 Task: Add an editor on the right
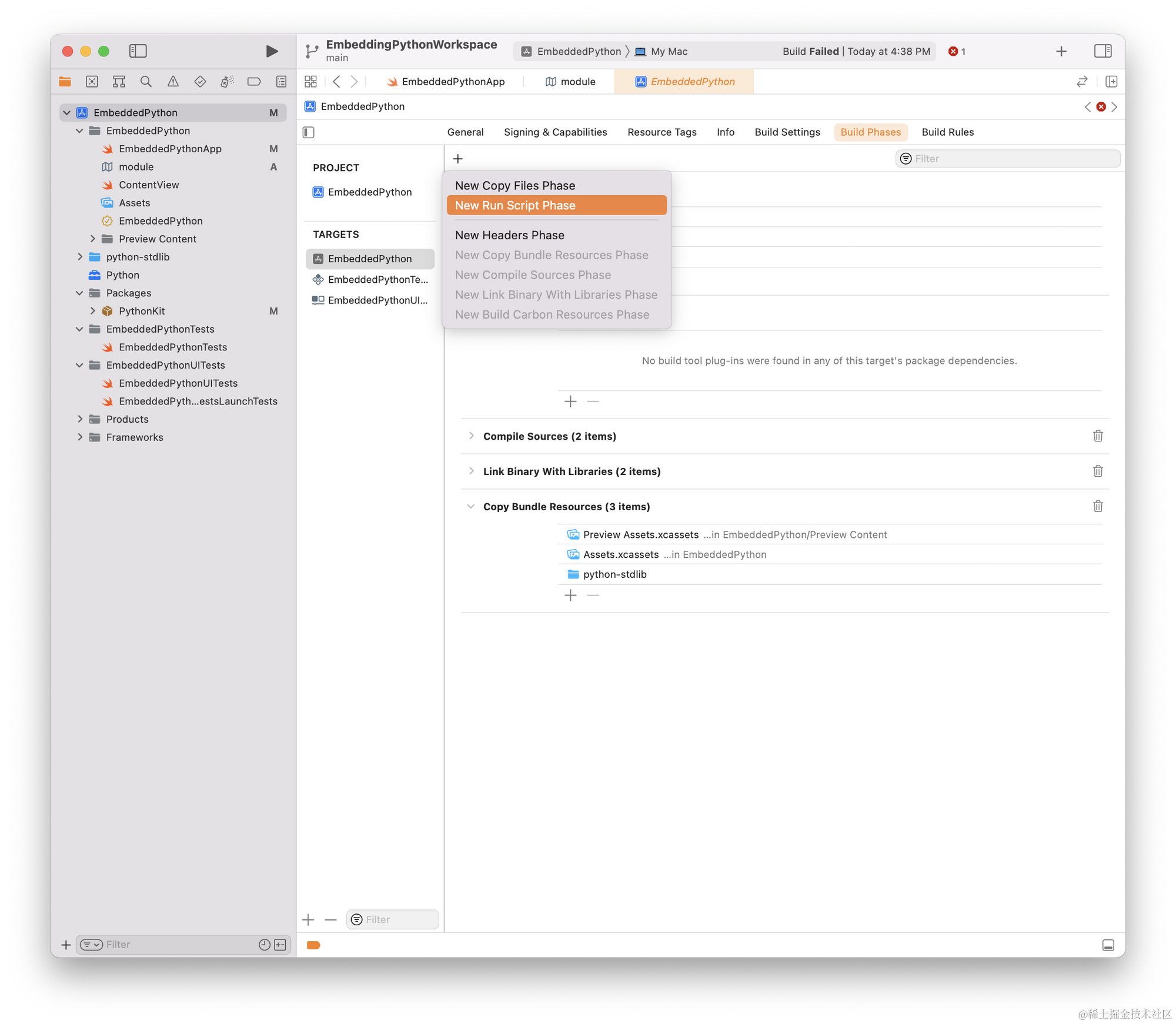point(1111,82)
